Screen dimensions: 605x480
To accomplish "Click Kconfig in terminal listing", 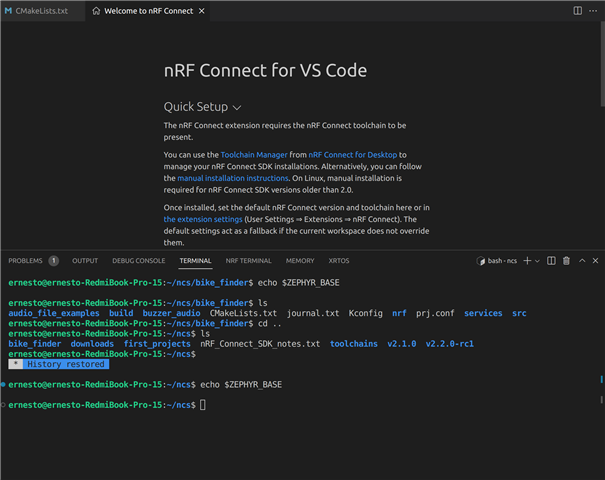I will click(x=366, y=313).
